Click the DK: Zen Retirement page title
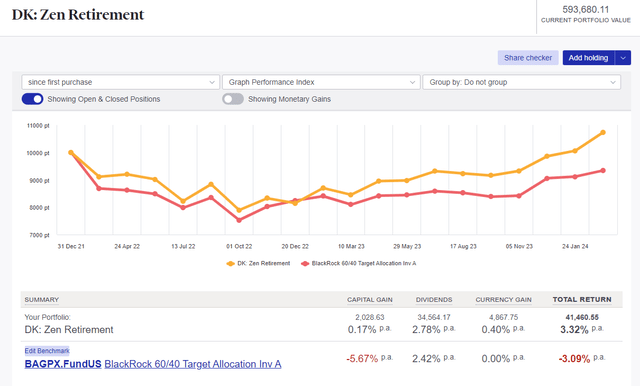Screen dimensions: 640x386 click(78, 15)
